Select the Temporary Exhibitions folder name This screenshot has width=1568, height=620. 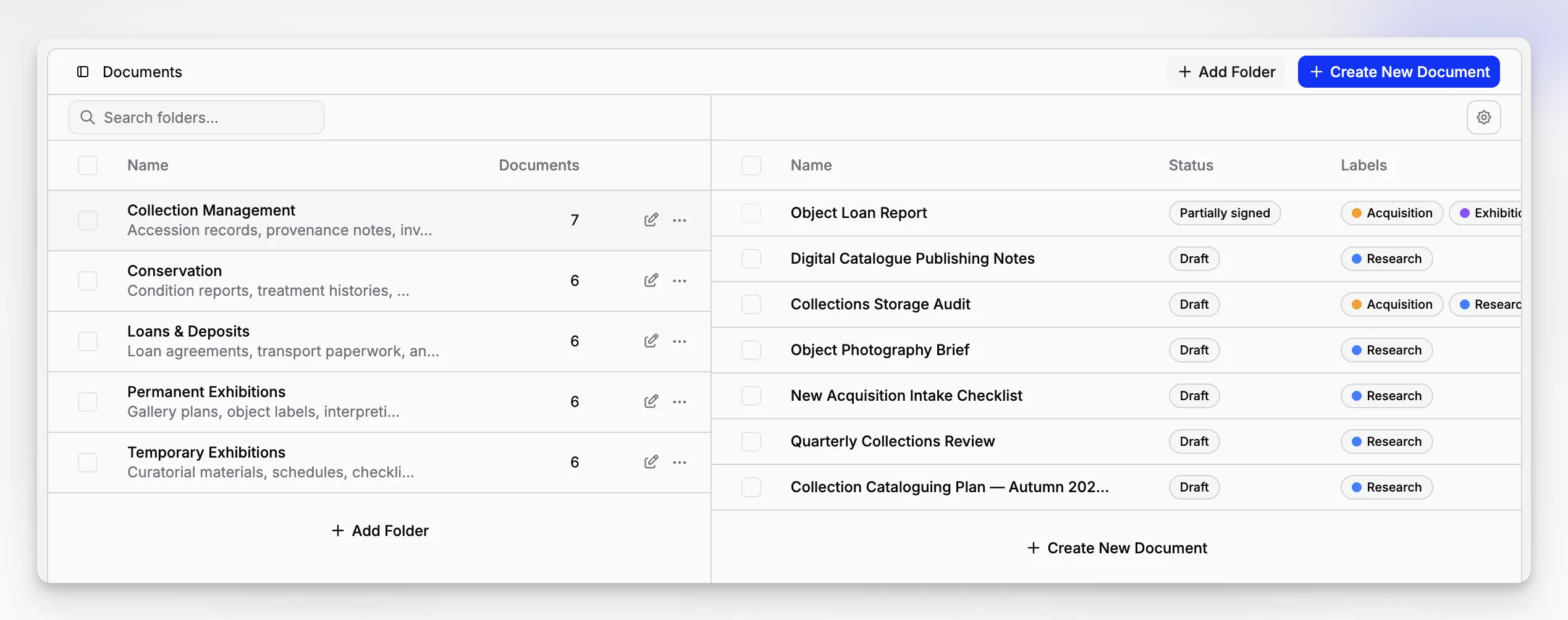tap(206, 453)
